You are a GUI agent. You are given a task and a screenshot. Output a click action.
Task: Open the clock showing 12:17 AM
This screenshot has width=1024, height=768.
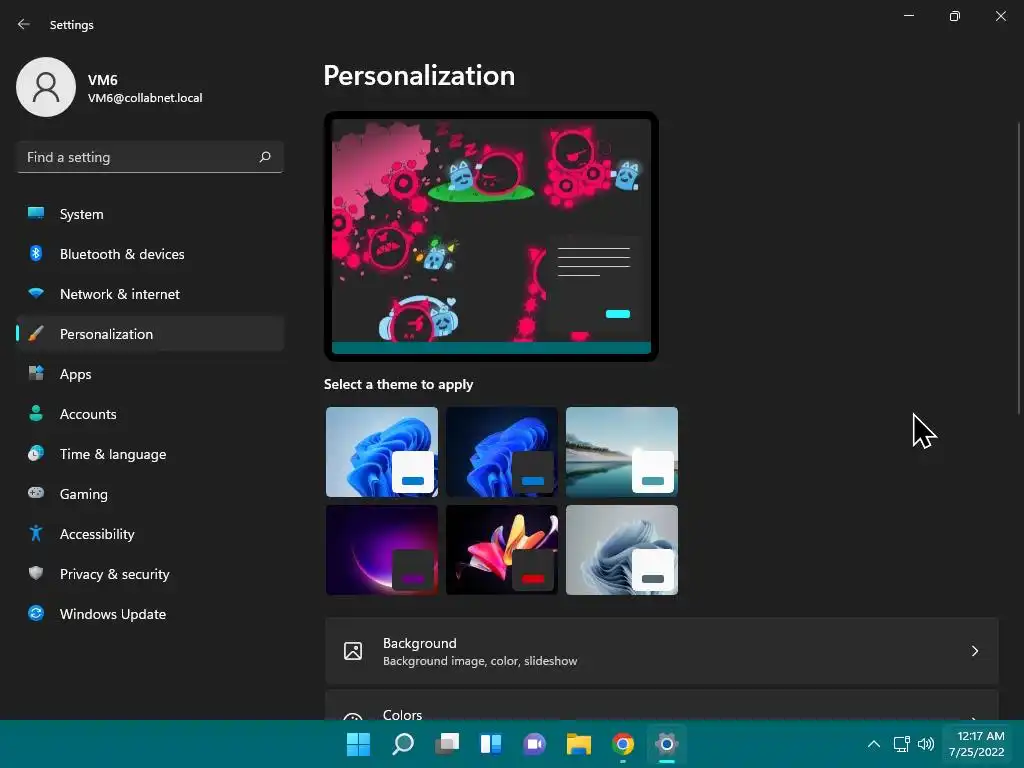tap(977, 744)
